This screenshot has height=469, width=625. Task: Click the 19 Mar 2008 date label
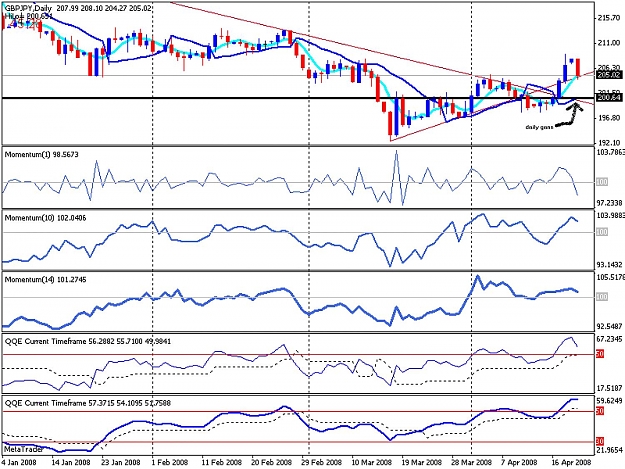click(x=422, y=462)
